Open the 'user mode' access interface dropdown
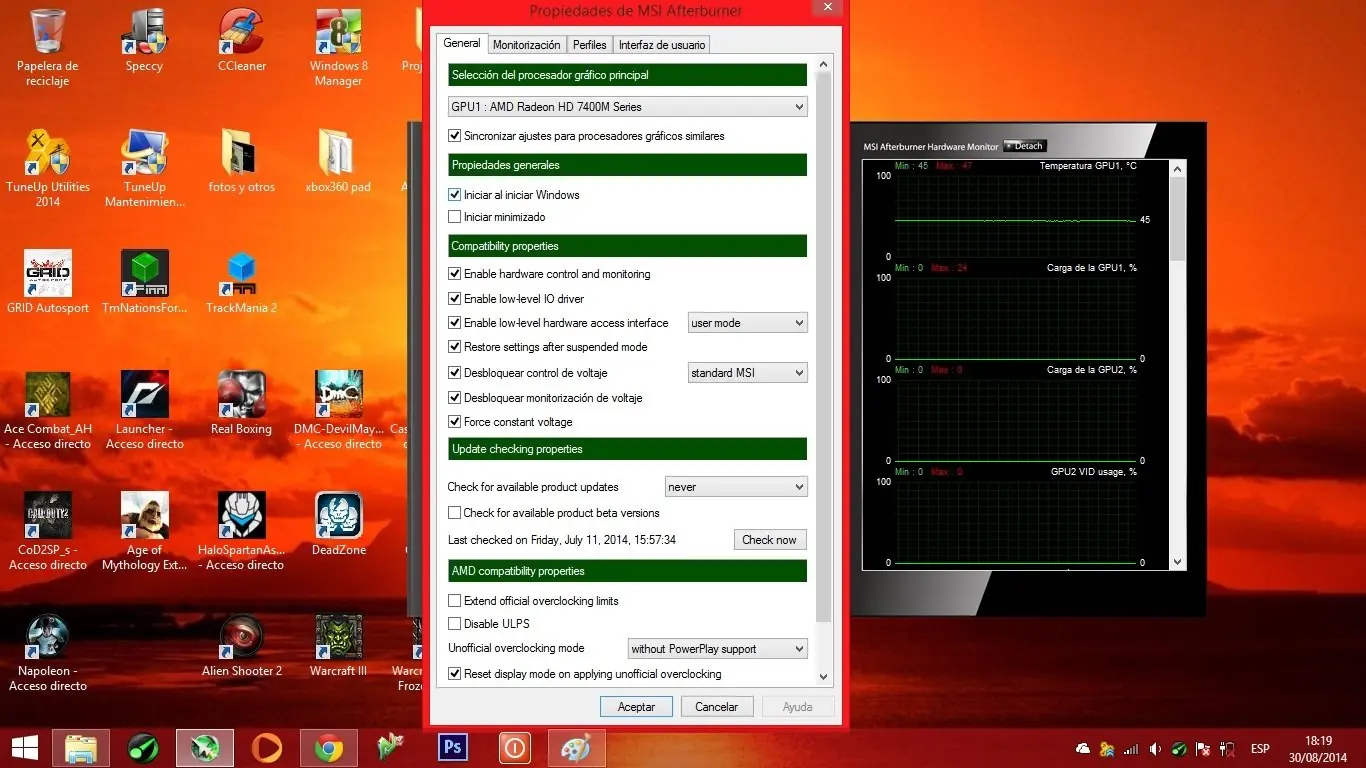The image size is (1366, 768). pyautogui.click(x=747, y=323)
